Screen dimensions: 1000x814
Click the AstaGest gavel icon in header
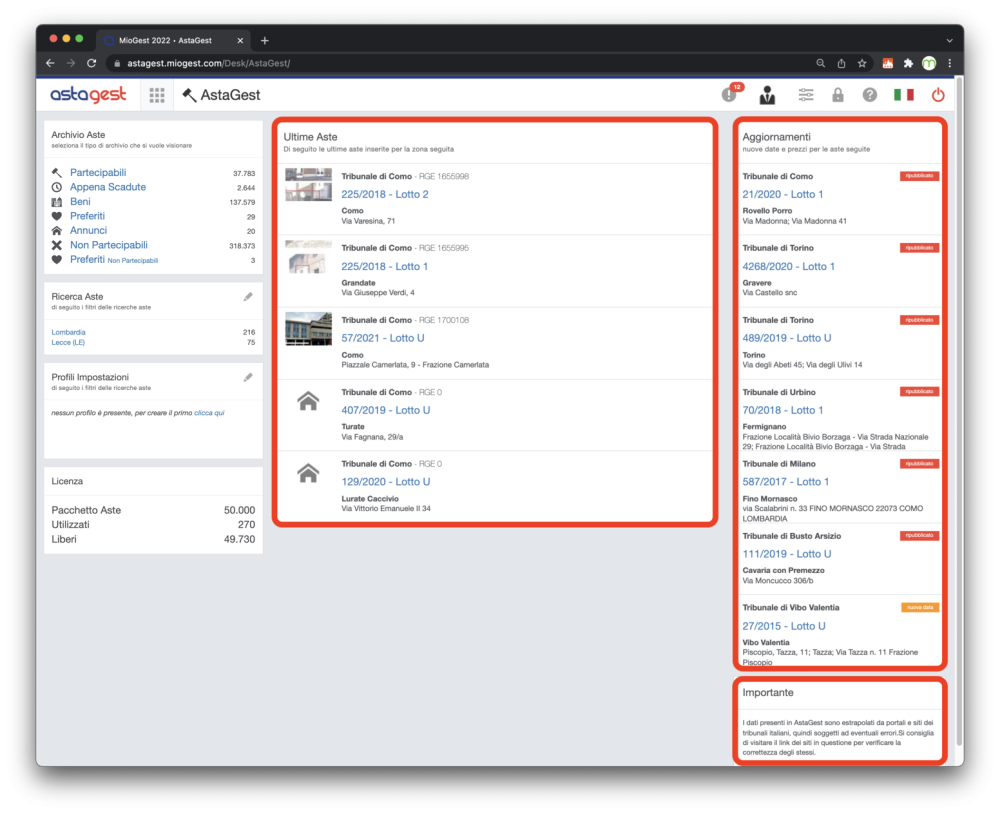pyautogui.click(x=189, y=95)
